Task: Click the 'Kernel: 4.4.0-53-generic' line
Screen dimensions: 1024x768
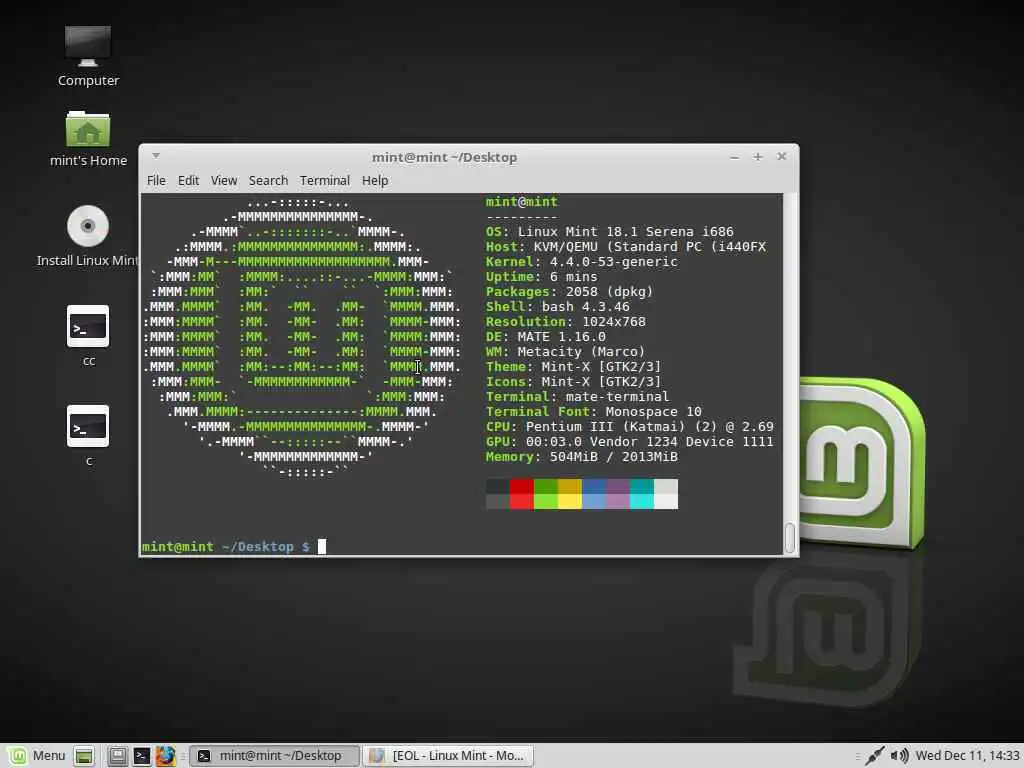Action: pos(581,262)
